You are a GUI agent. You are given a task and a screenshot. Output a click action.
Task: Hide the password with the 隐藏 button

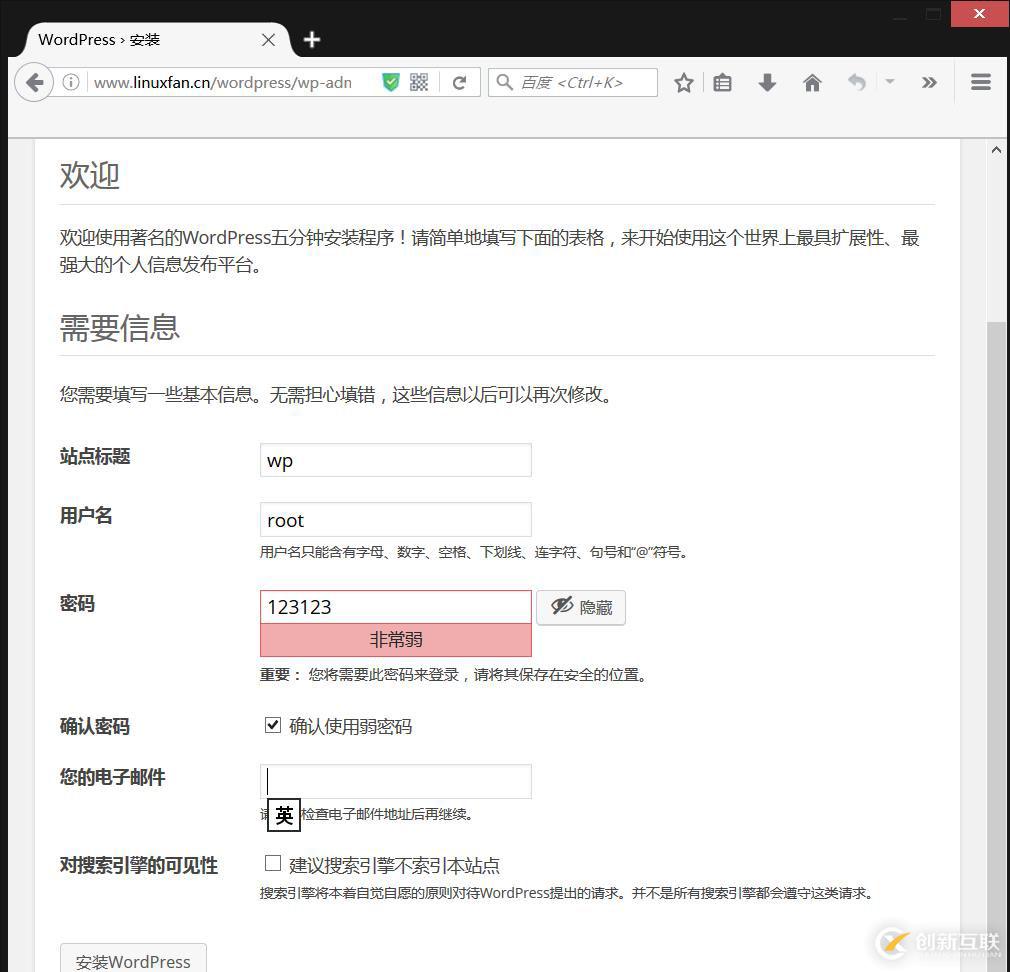coord(581,607)
